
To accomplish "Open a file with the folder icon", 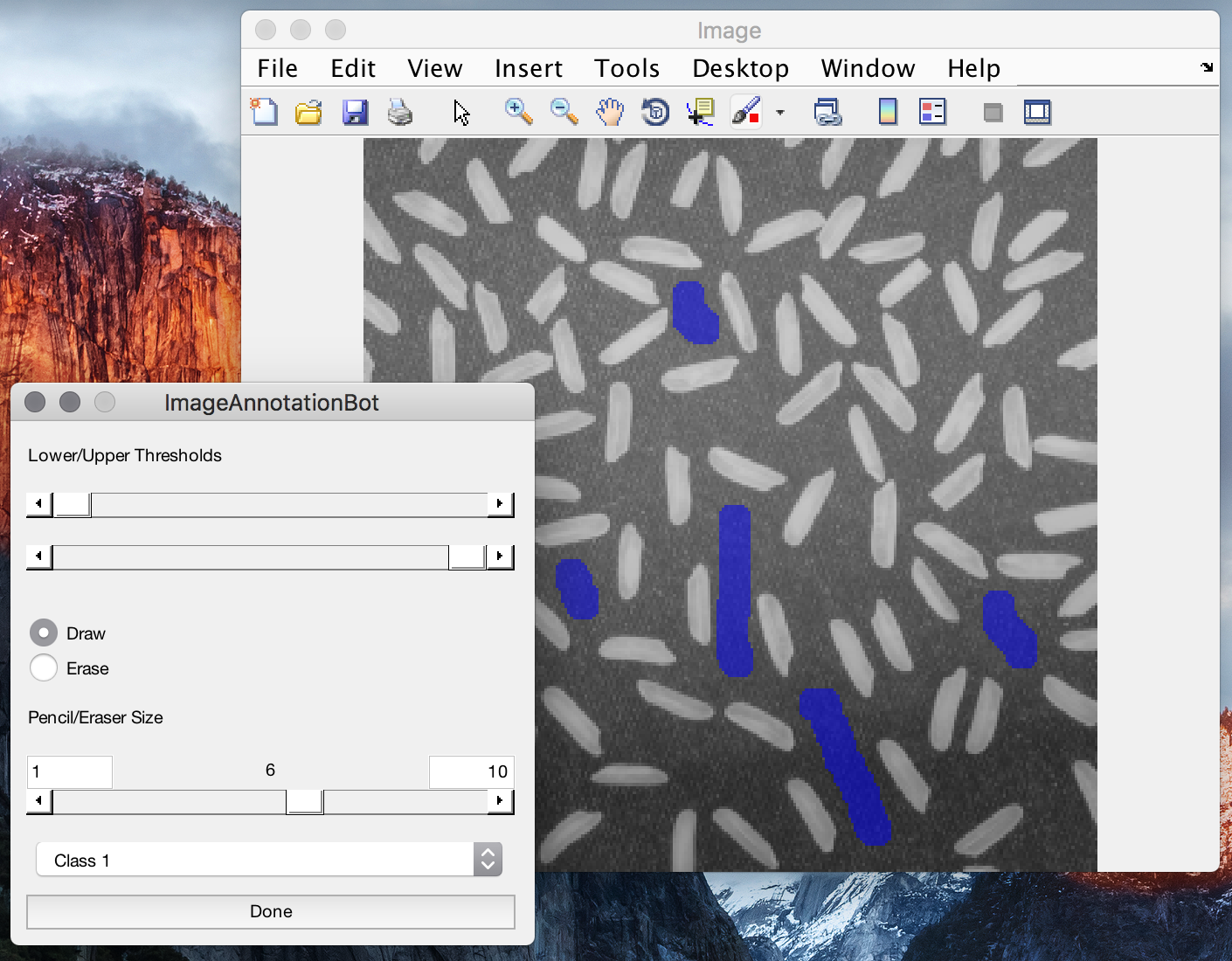I will [x=308, y=112].
